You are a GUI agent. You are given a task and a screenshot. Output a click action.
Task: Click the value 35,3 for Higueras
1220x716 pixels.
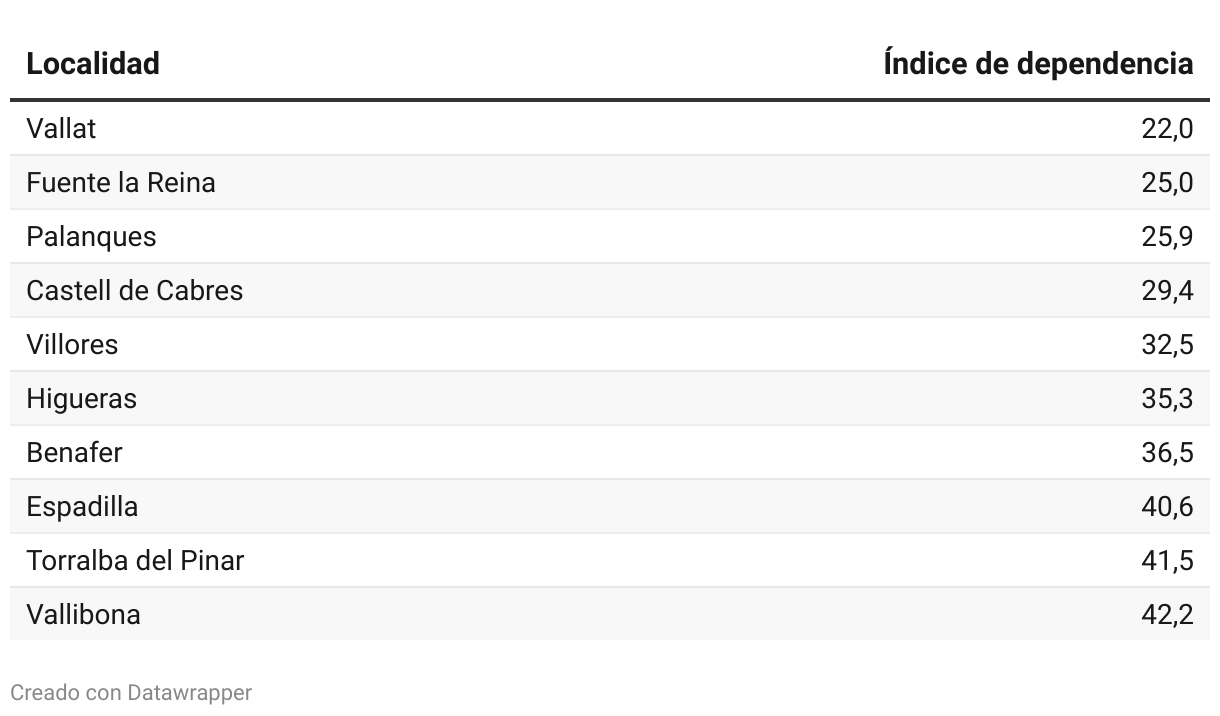click(x=1167, y=399)
